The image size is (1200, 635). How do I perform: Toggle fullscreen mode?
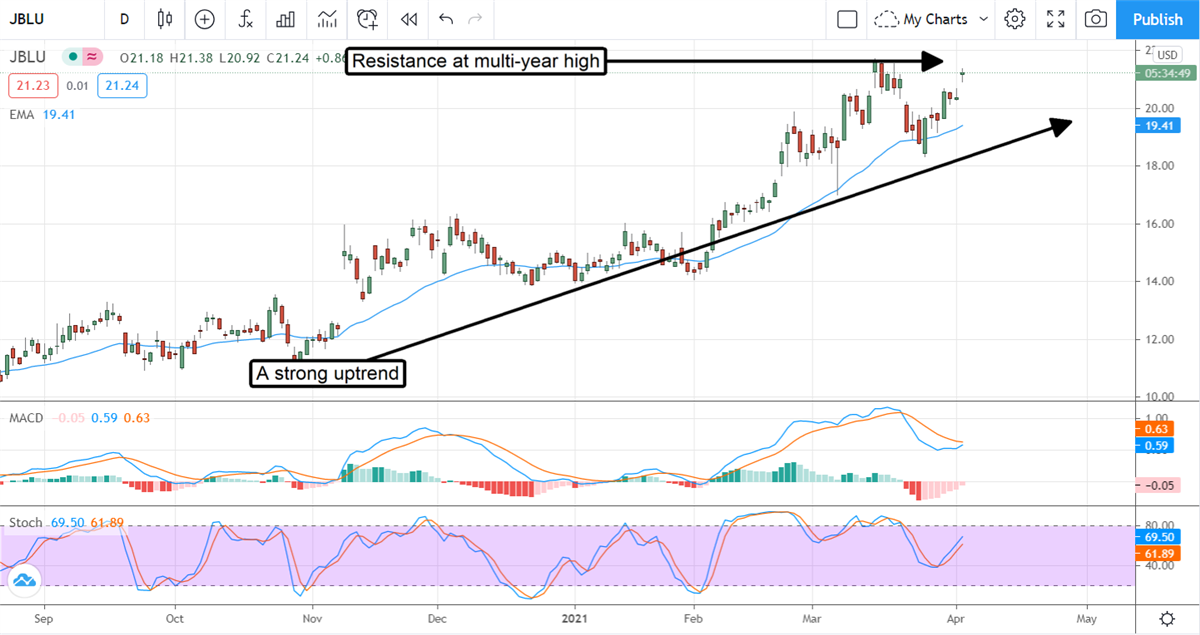(1055, 19)
